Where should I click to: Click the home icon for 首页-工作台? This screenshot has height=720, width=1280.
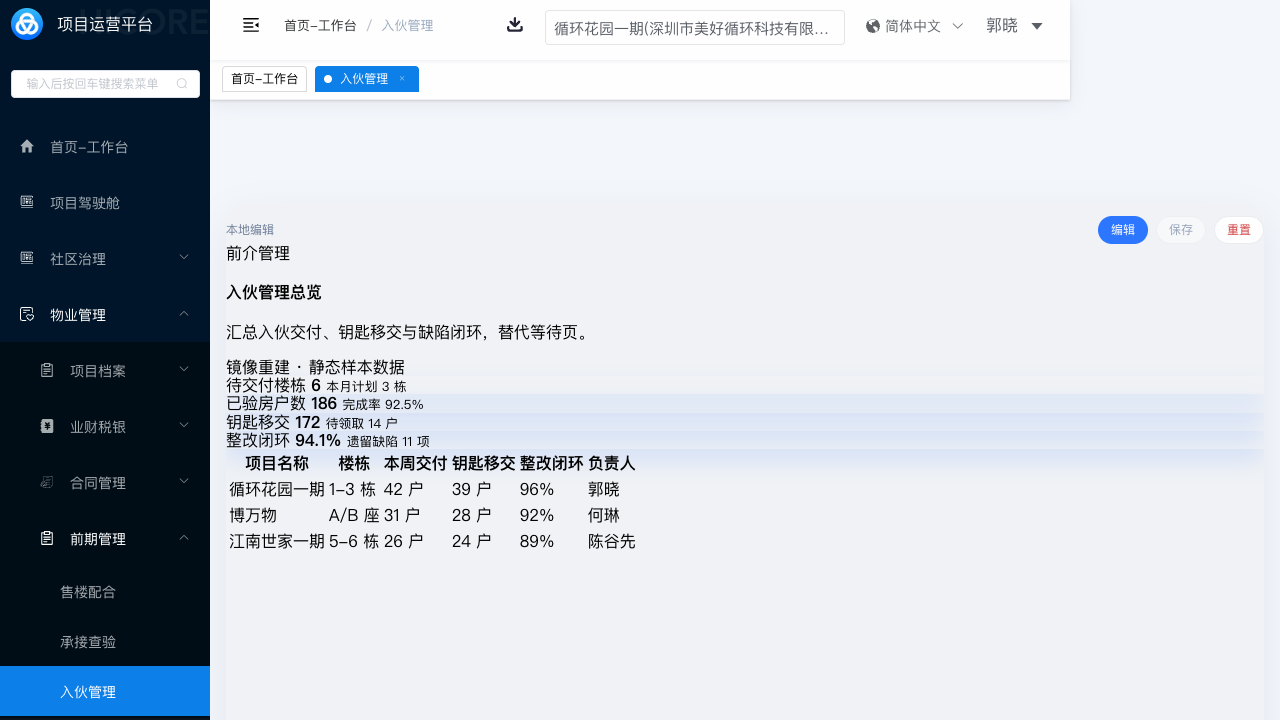pyautogui.click(x=27, y=147)
